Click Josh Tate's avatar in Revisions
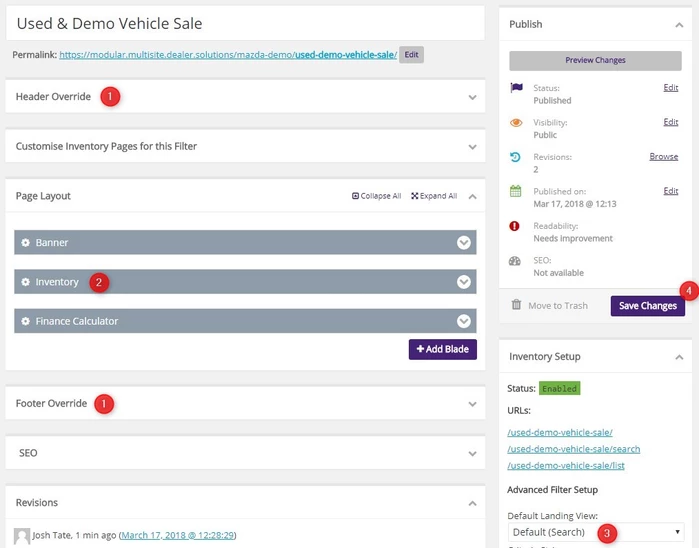The height and width of the screenshot is (548, 699). (22, 536)
